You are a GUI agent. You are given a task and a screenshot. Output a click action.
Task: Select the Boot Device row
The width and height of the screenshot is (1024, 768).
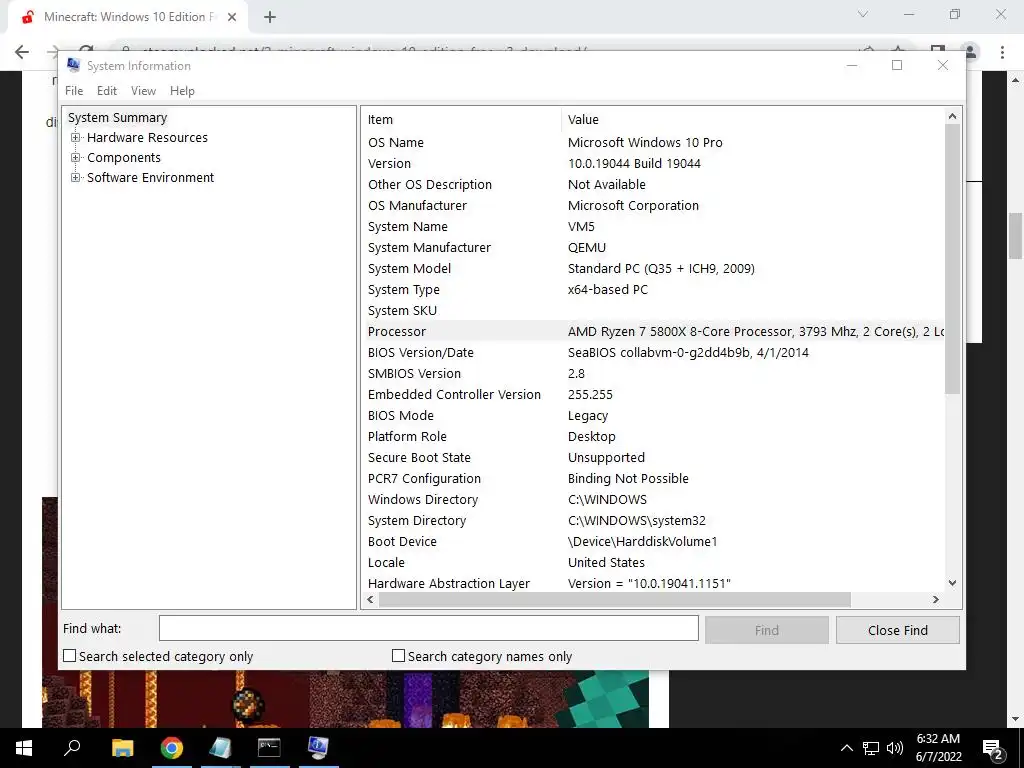653,541
